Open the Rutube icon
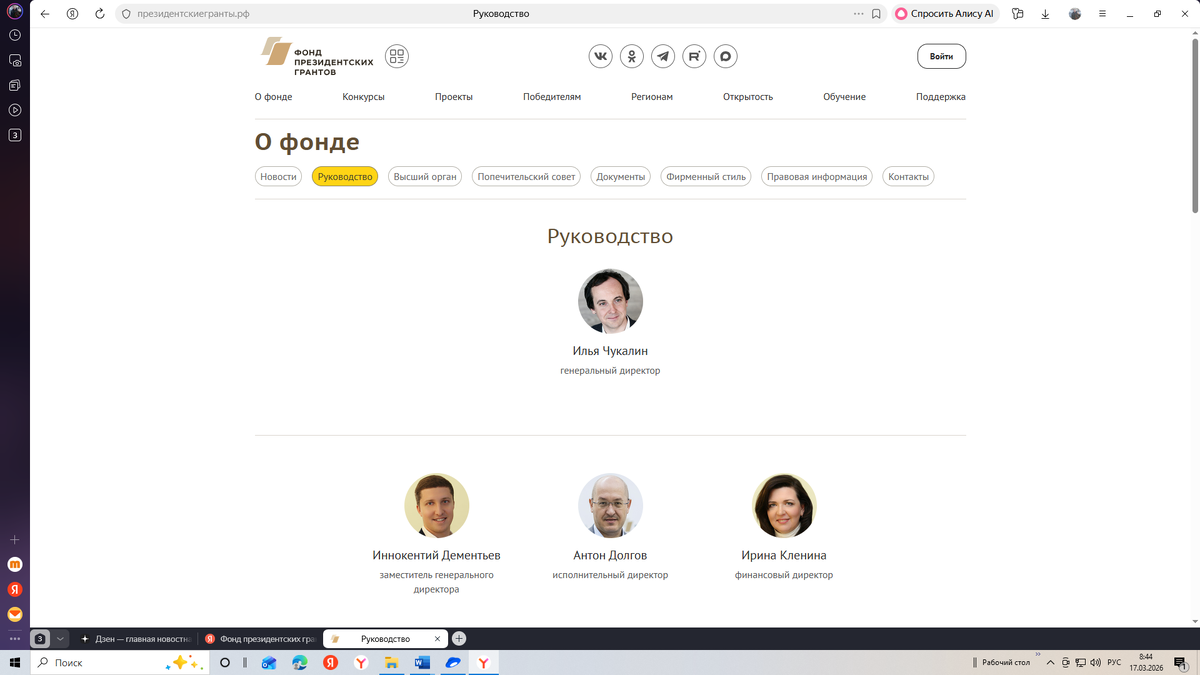The width and height of the screenshot is (1200, 675). point(694,56)
